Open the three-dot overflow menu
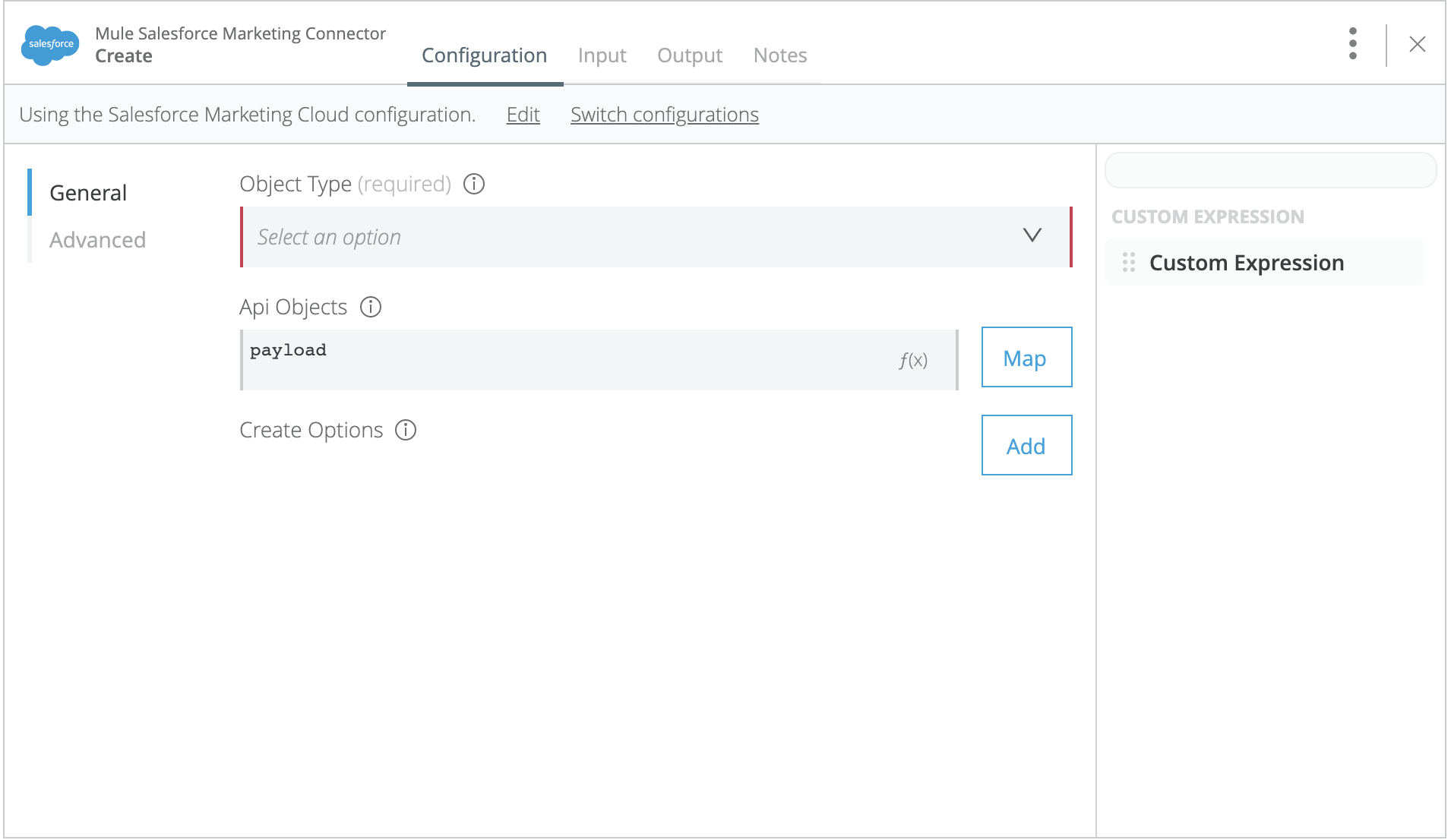Viewport: 1451px width, 840px height. tap(1353, 43)
